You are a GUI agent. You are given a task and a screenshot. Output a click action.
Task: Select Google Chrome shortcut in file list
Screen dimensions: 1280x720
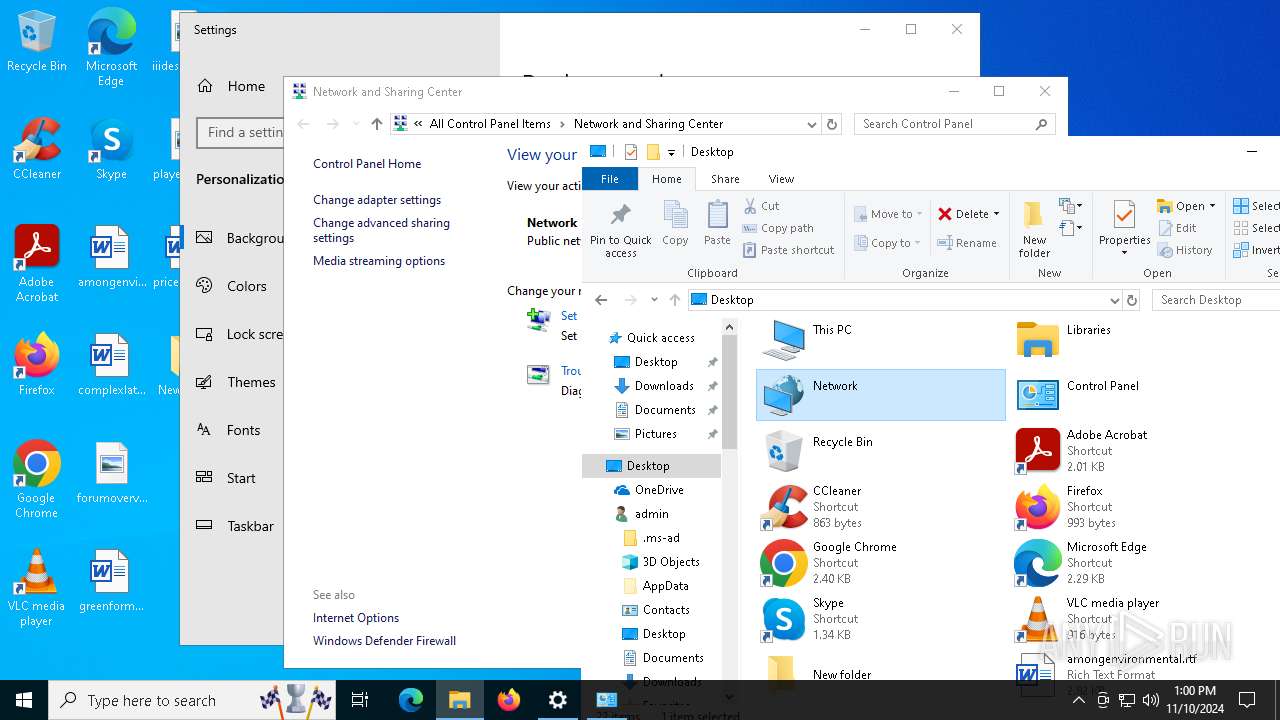tap(880, 563)
